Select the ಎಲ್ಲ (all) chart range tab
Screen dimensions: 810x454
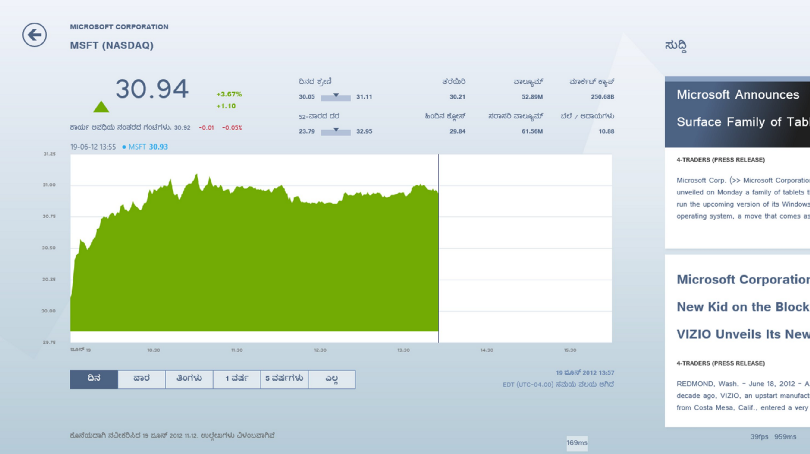click(332, 379)
